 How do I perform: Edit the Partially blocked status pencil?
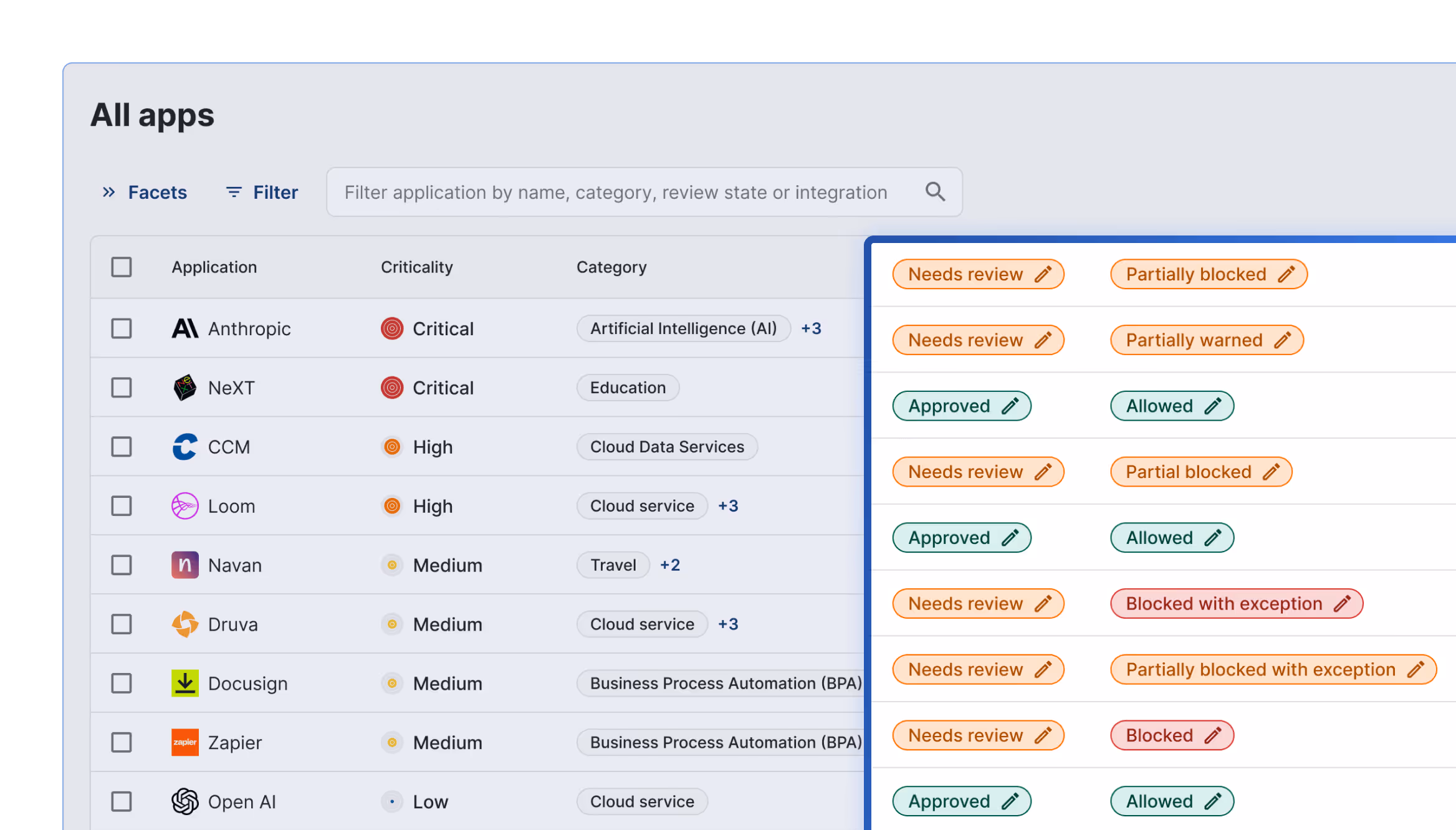1286,274
